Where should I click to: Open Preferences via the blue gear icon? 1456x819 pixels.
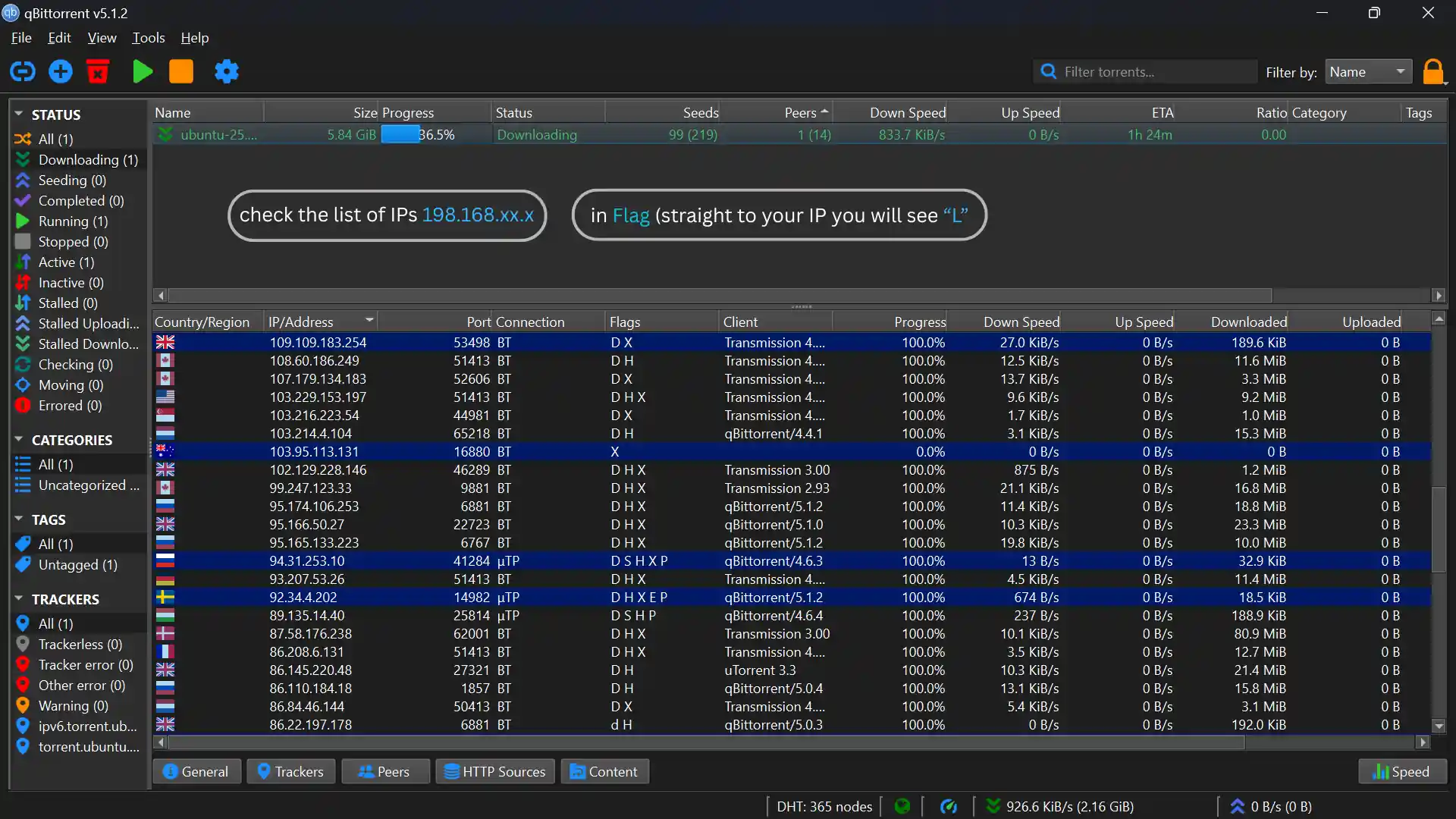pyautogui.click(x=227, y=71)
